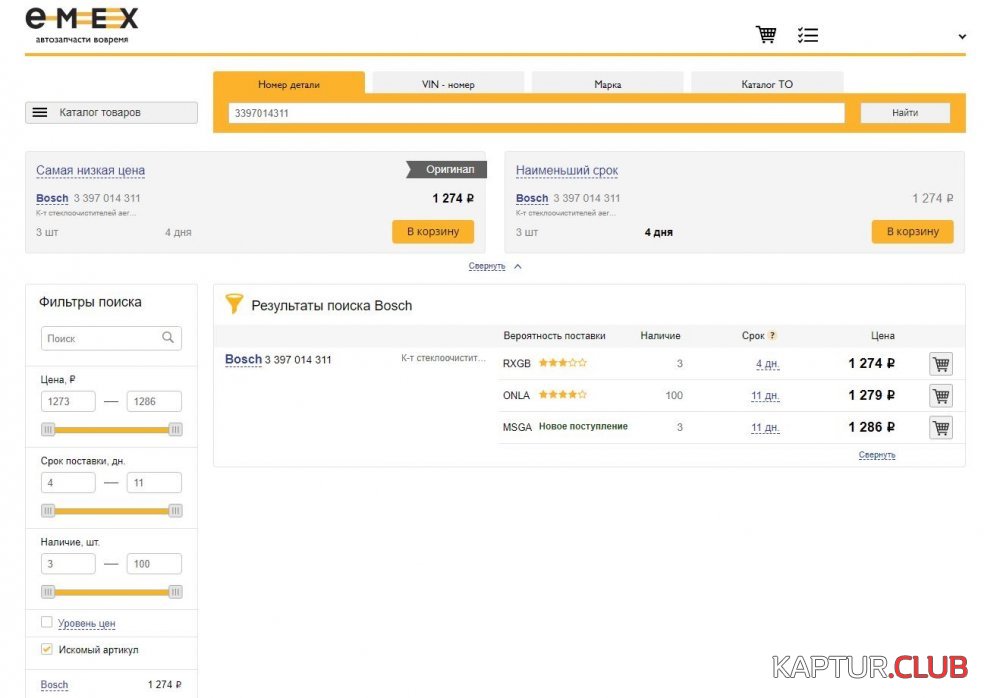The image size is (1000, 698).
Task: Click the search magnifier in filters
Action: (x=168, y=338)
